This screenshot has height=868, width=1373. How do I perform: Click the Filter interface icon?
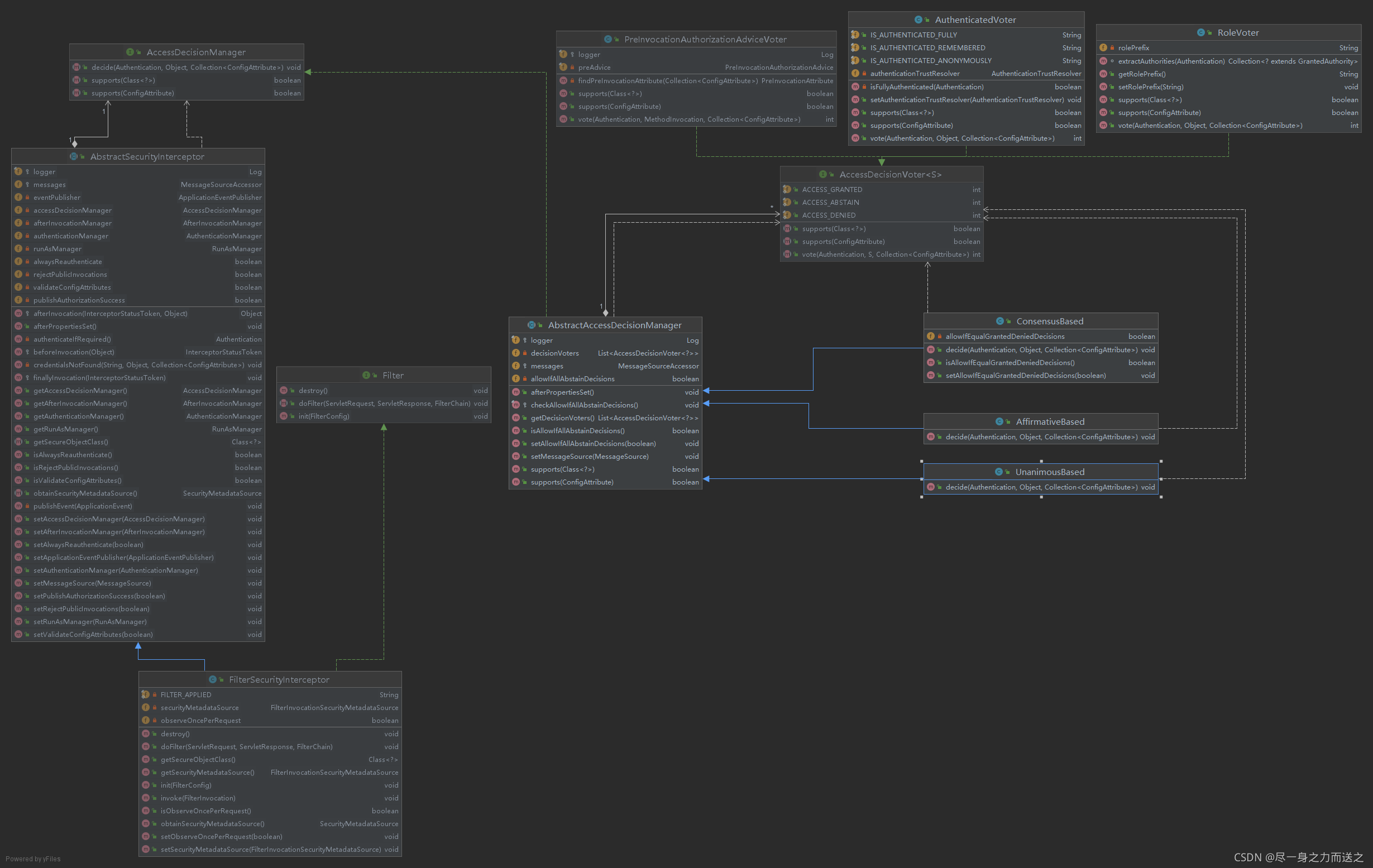point(366,375)
